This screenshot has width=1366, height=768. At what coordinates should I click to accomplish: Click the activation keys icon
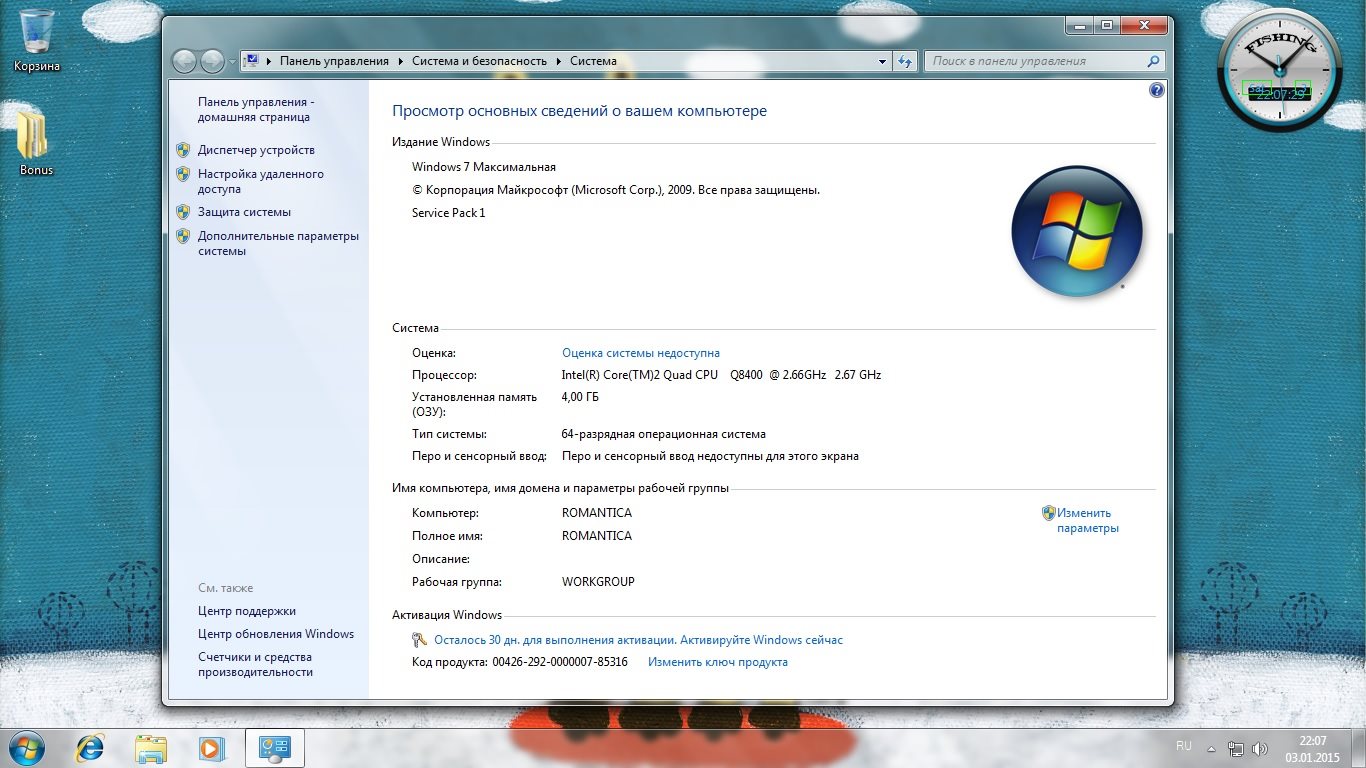[x=420, y=640]
